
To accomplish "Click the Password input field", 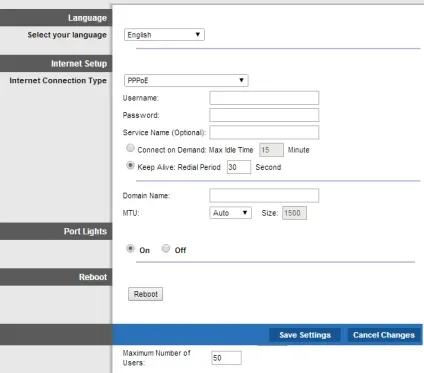I will (x=264, y=115).
